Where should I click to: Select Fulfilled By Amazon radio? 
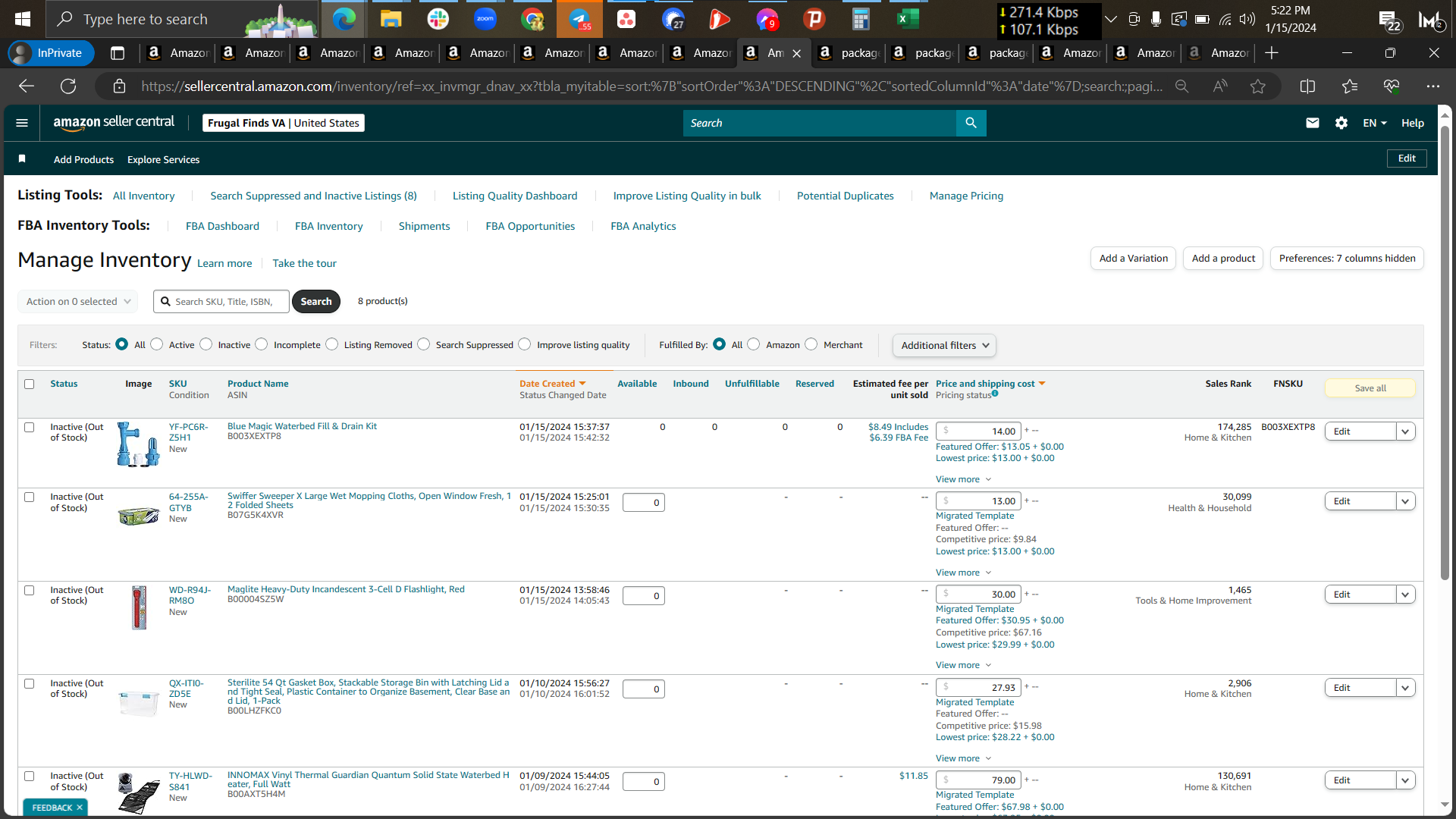click(754, 344)
